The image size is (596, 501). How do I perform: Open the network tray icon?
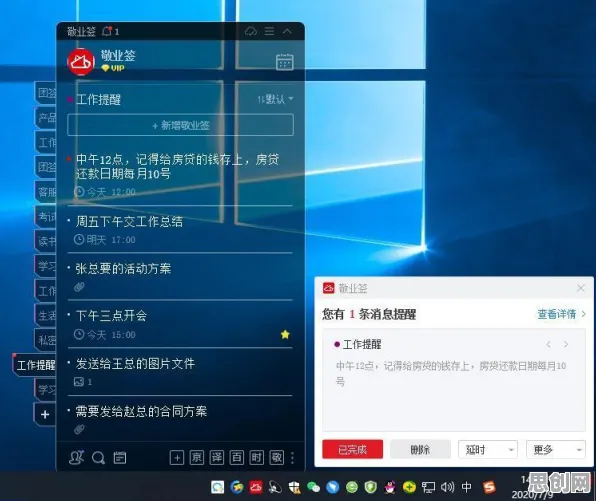428,487
